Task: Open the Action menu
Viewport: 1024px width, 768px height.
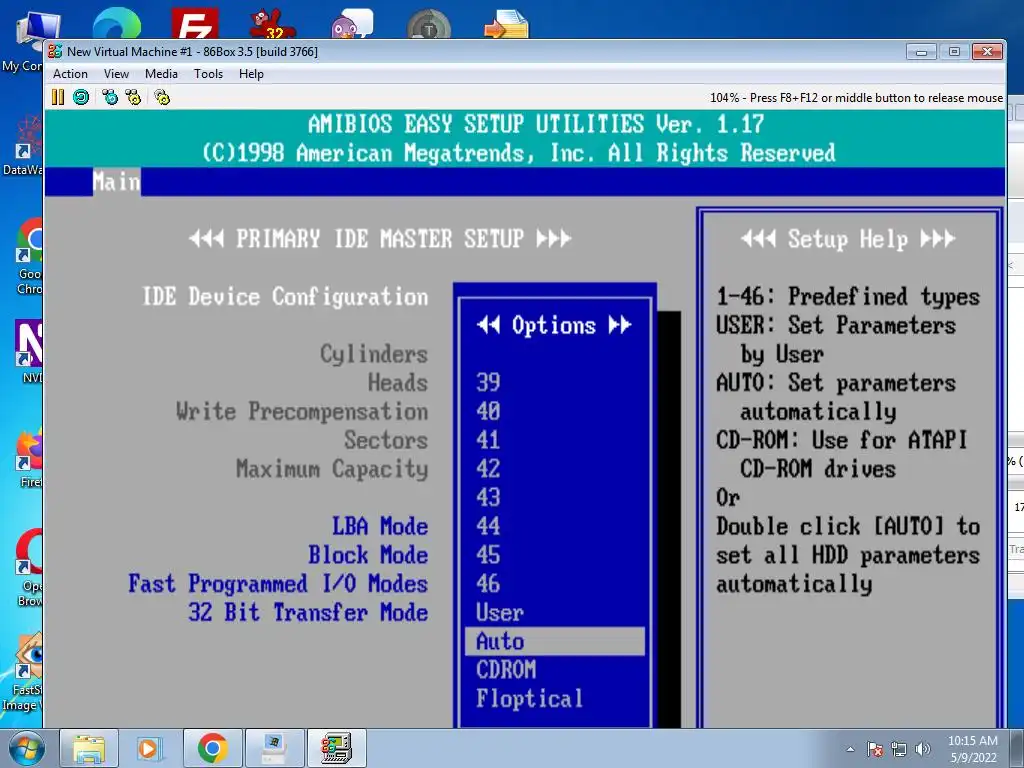Action: click(x=70, y=74)
